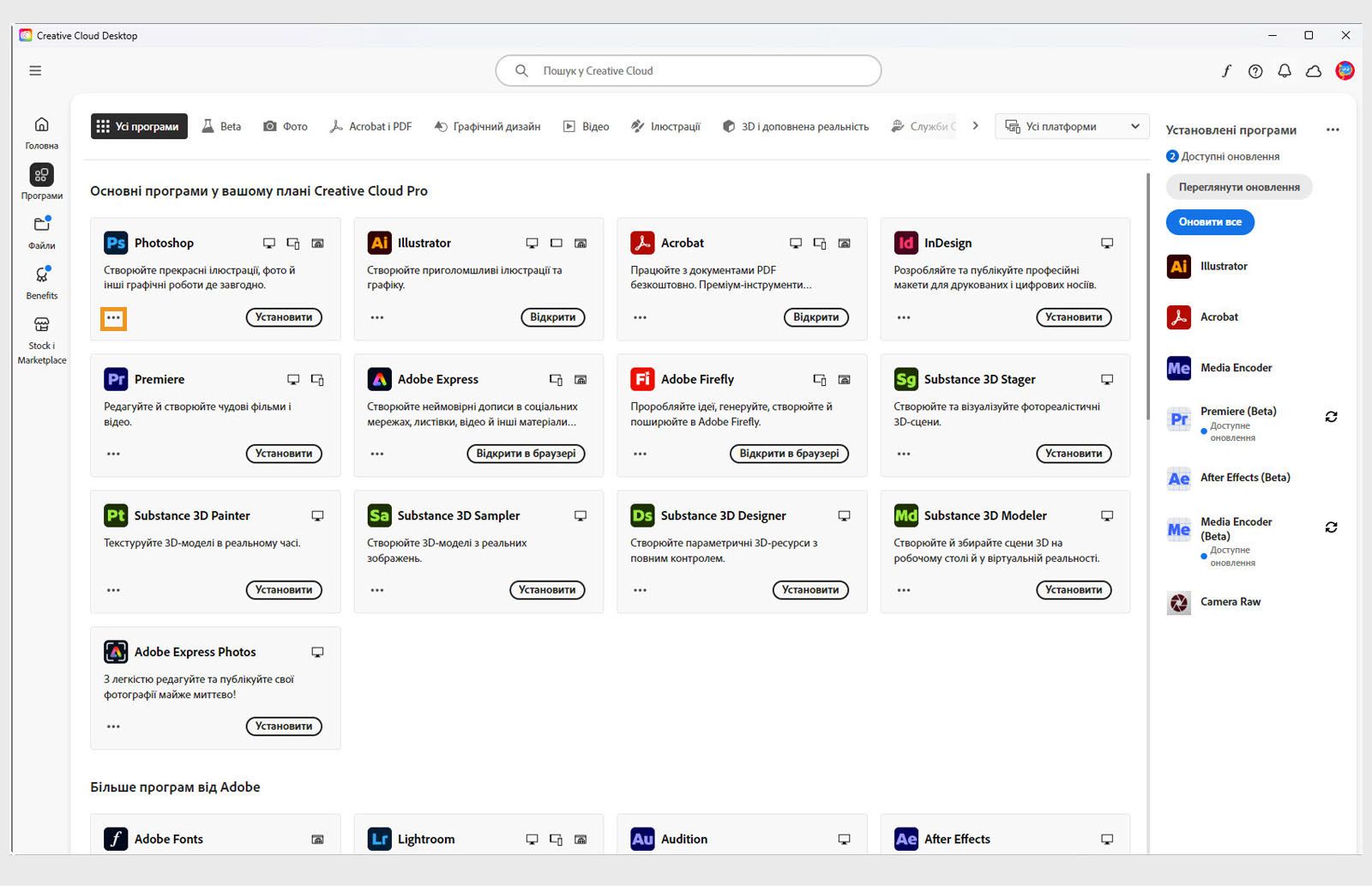Screen dimensions: 1372x886
Task: Switch to Ілюстрації tab
Action: (x=665, y=126)
